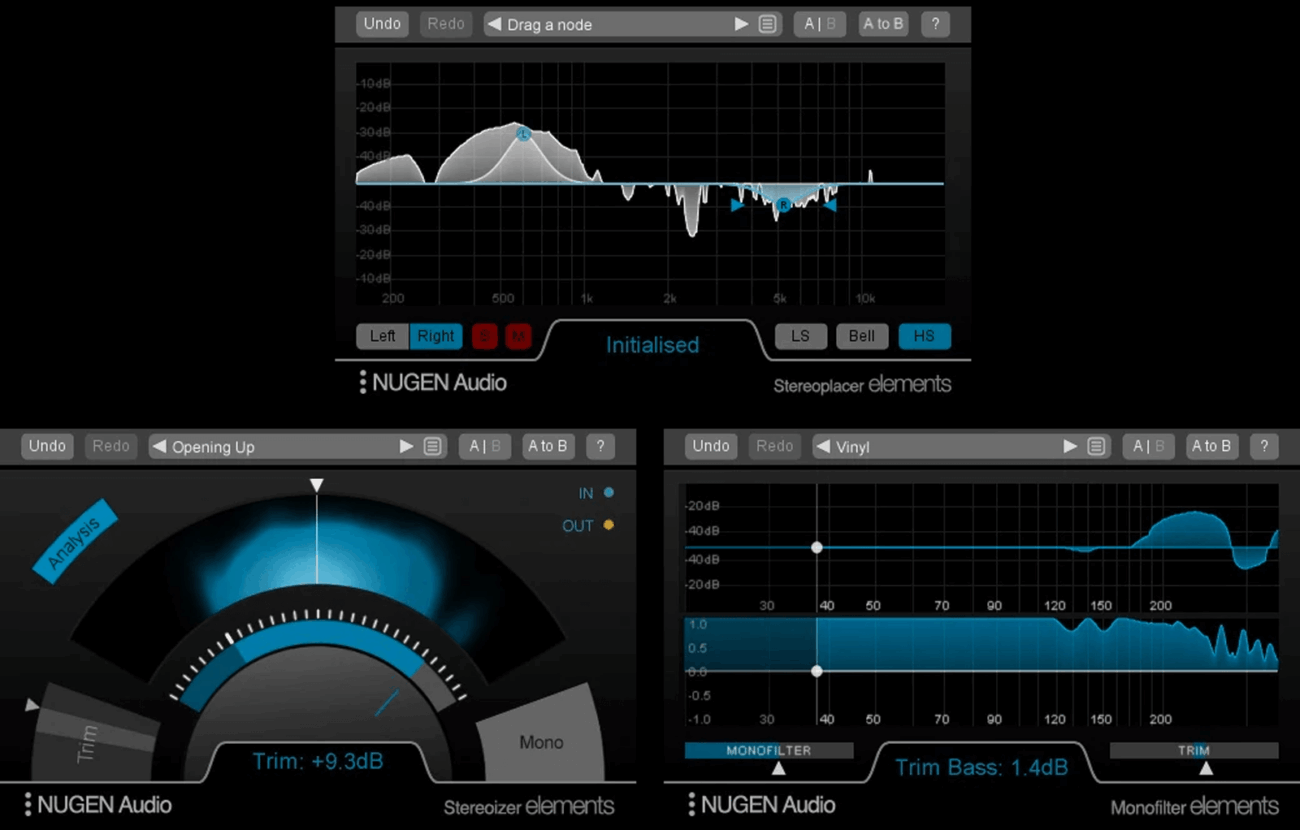Open the help '?' button in Monofilter

[x=1264, y=446]
